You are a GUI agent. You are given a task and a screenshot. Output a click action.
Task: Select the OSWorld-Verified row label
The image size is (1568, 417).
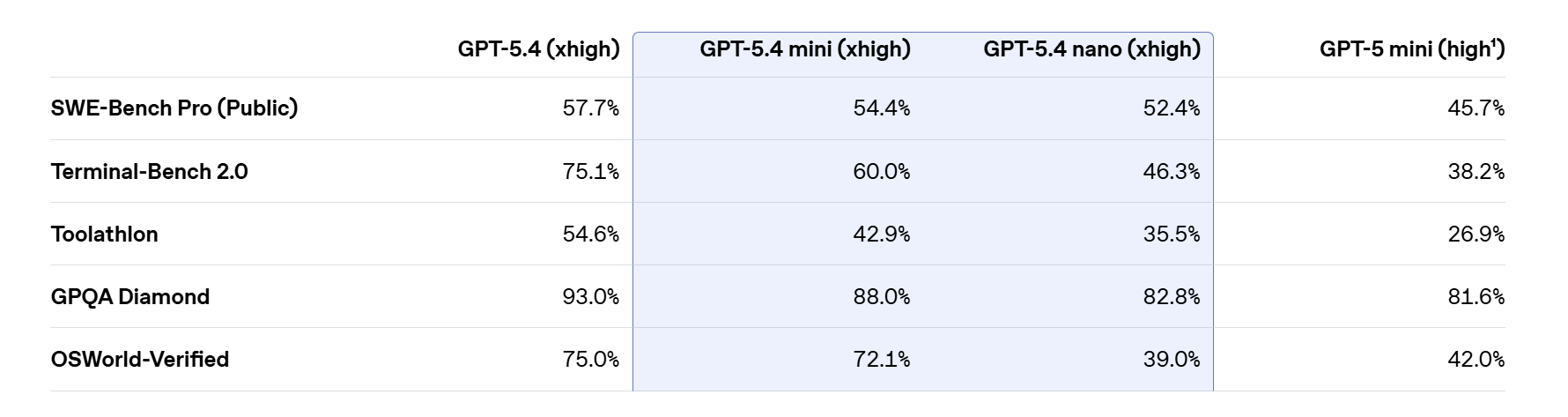[140, 360]
